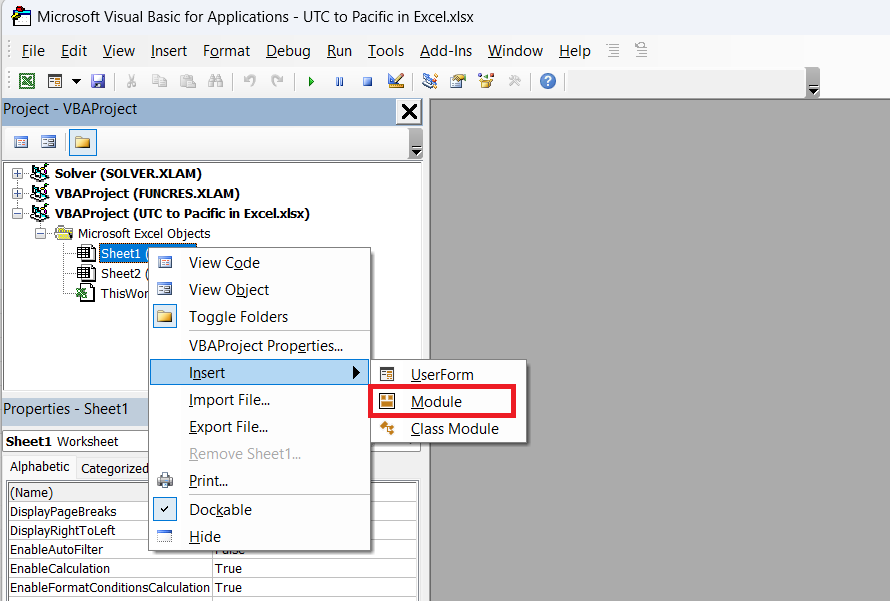Open the Format menu
The height and width of the screenshot is (601, 890).
[x=226, y=51]
